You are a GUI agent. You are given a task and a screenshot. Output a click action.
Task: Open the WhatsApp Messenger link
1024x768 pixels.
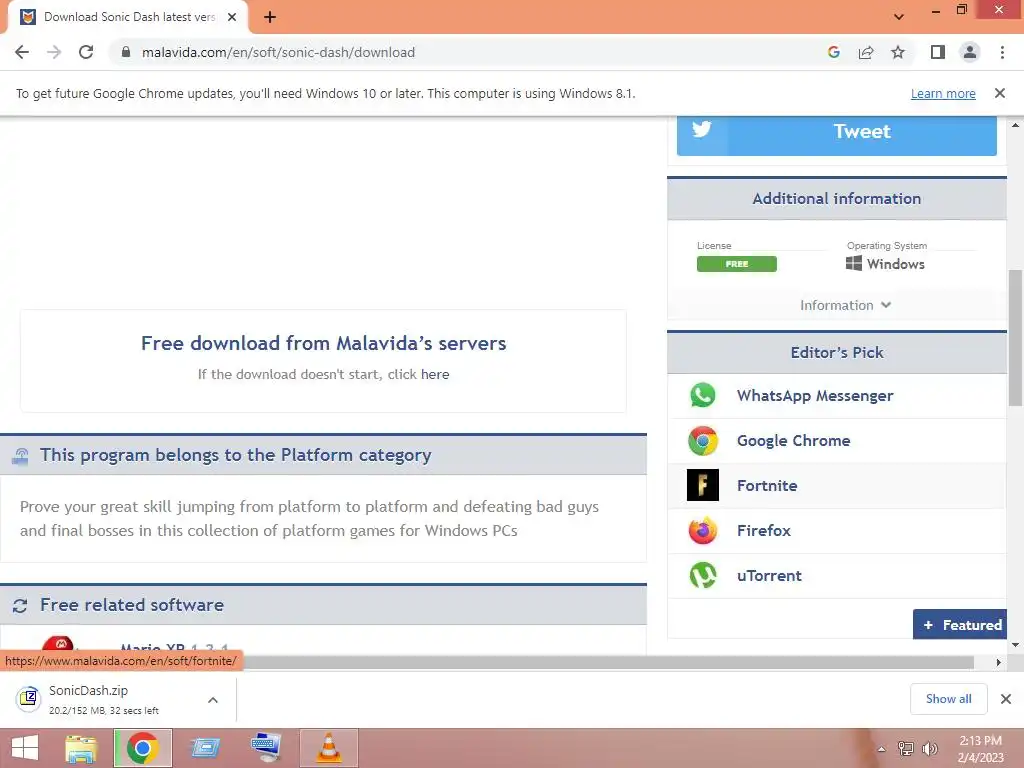click(814, 396)
